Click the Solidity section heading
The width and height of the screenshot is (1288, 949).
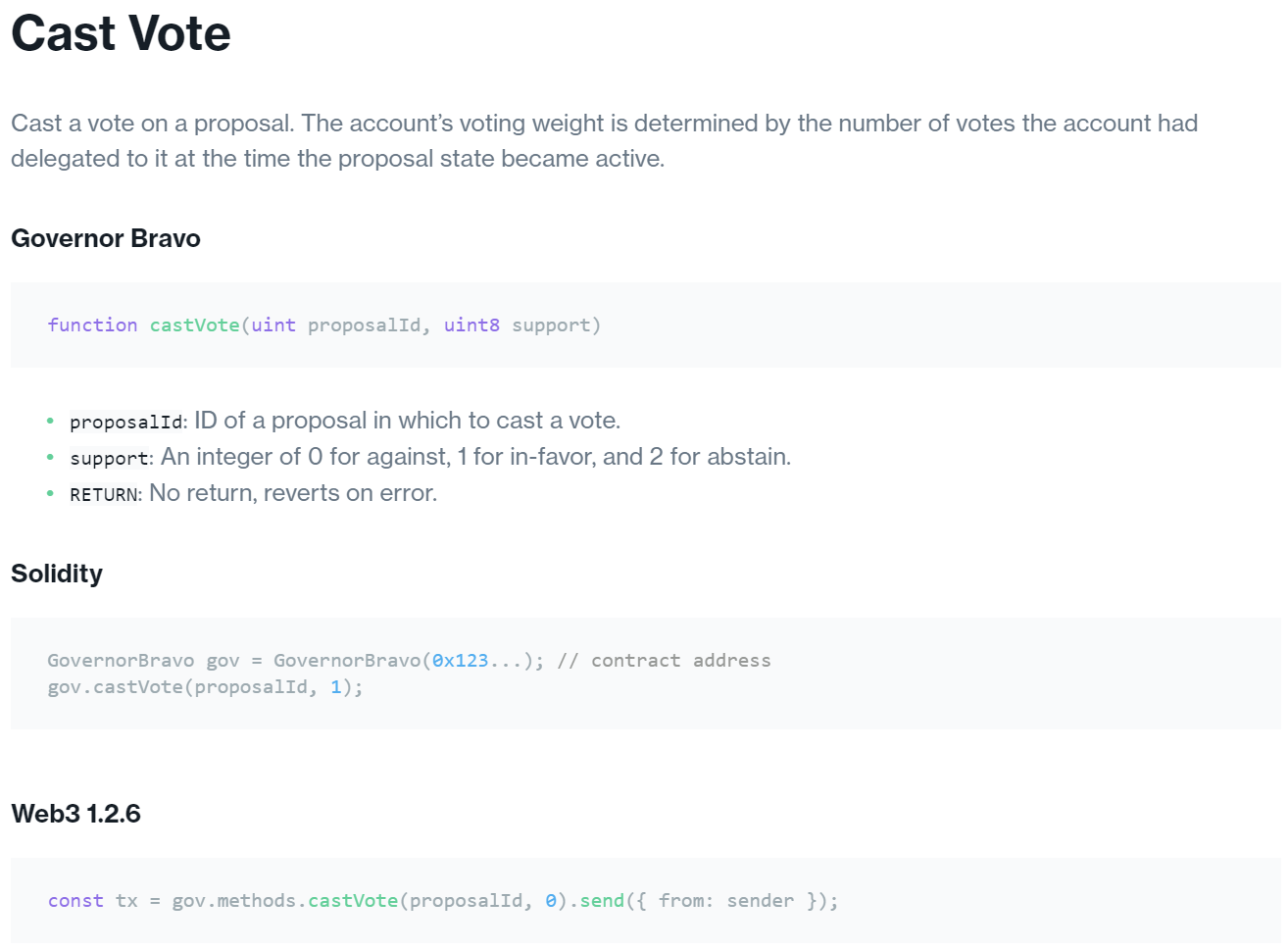tap(57, 574)
